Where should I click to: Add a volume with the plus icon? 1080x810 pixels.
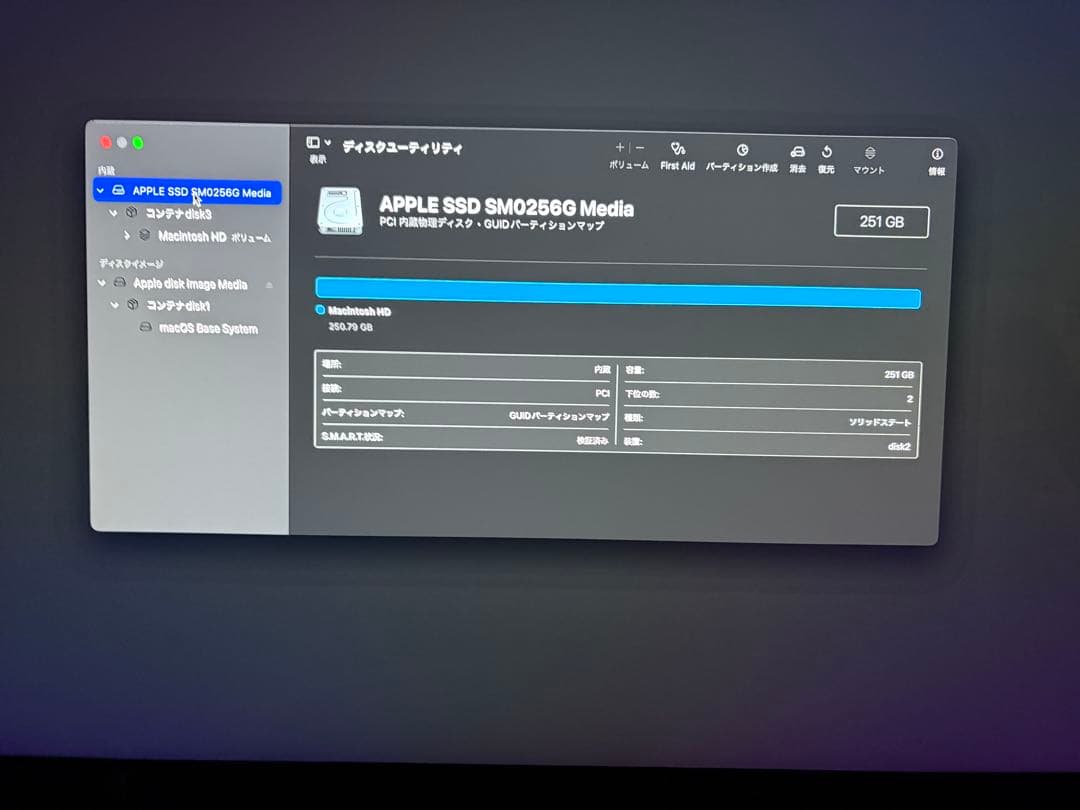pyautogui.click(x=621, y=149)
